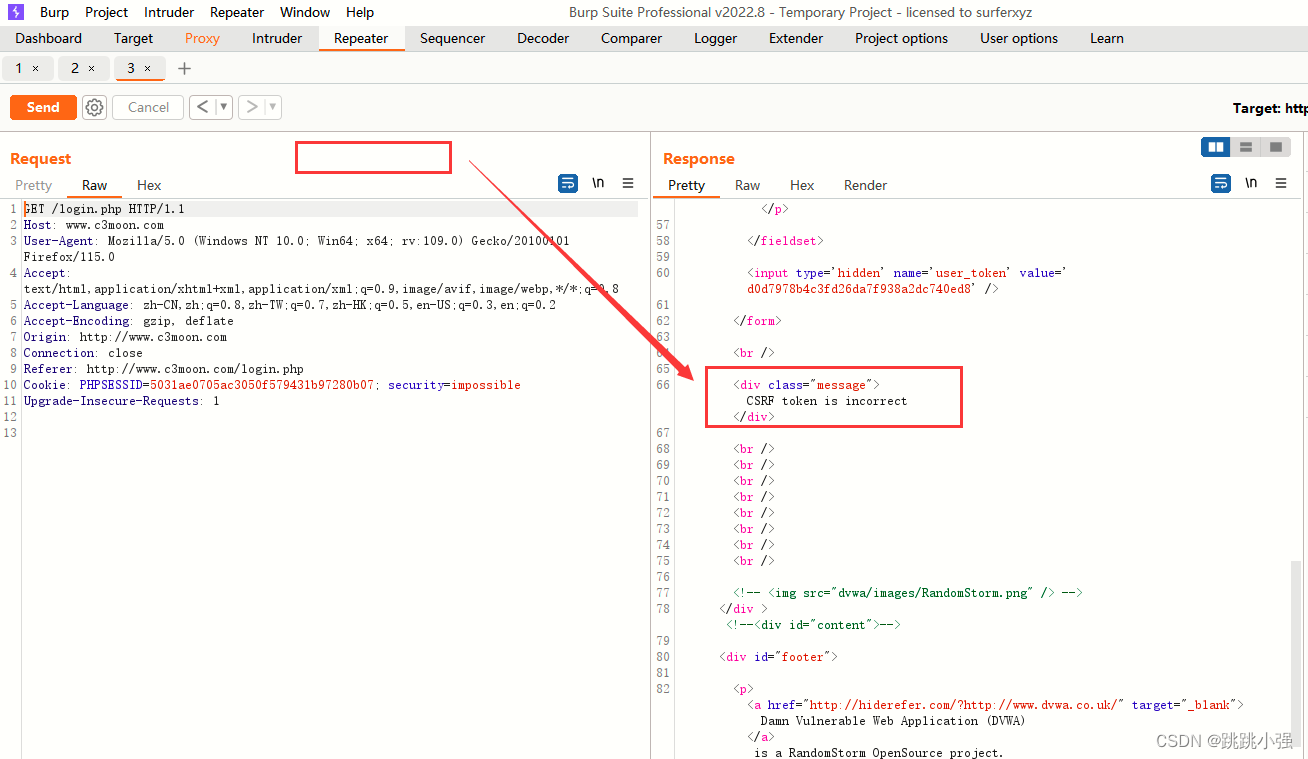Viewport: 1308px width, 759px height.
Task: Open the Learn tab
Action: [x=1106, y=38]
